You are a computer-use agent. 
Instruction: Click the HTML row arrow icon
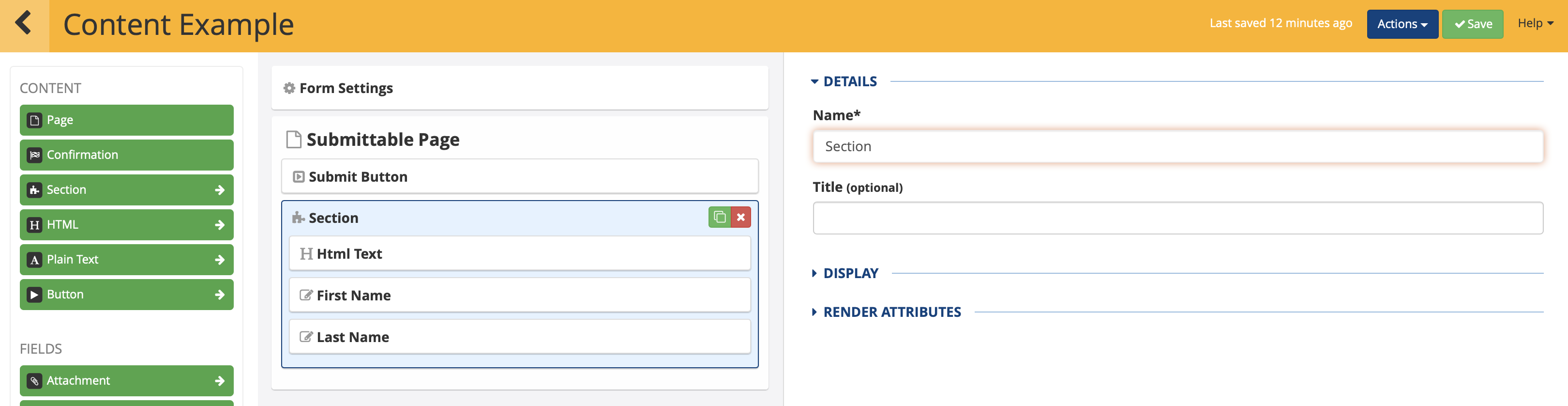[220, 225]
